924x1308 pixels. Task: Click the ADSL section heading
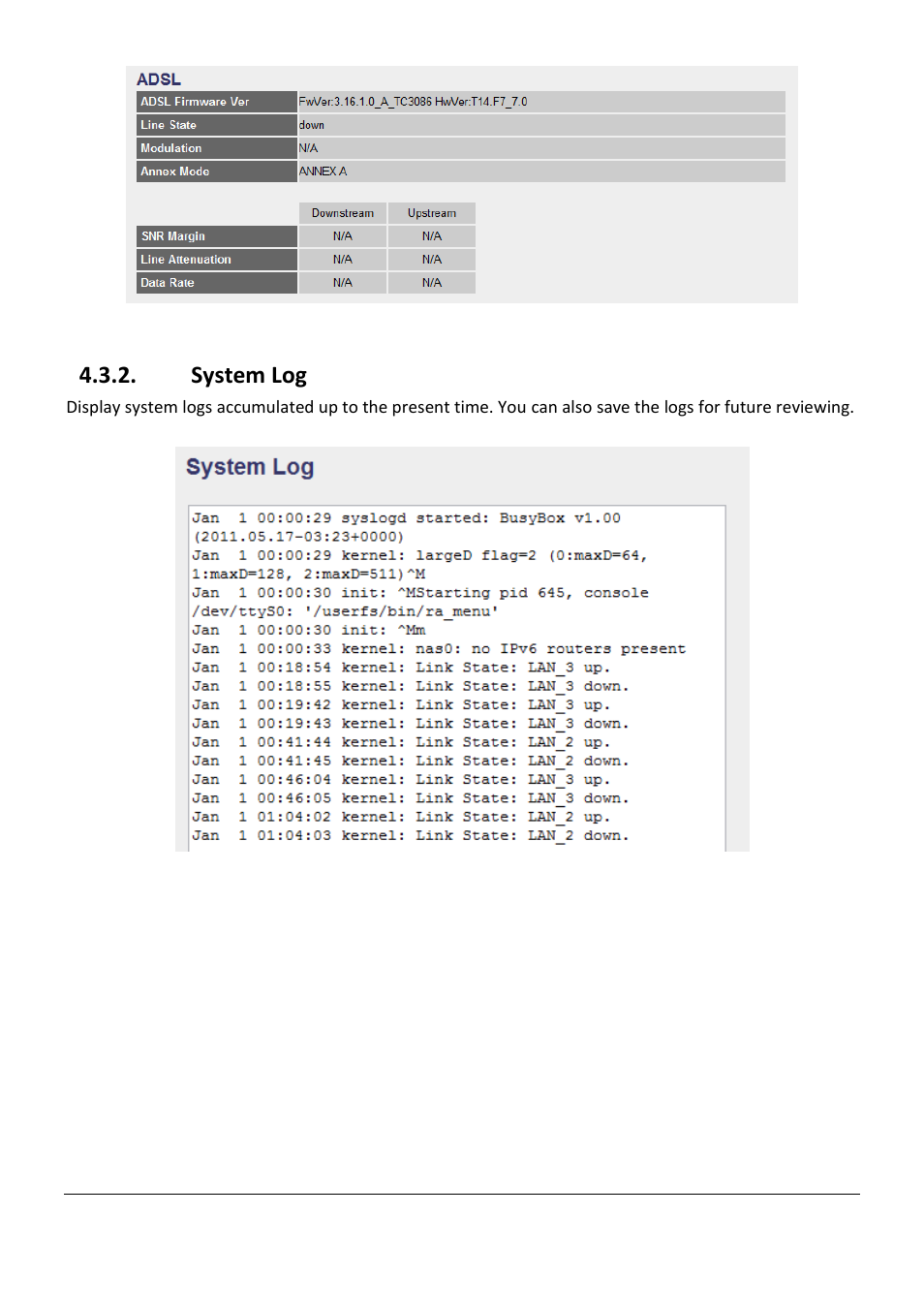pyautogui.click(x=159, y=79)
